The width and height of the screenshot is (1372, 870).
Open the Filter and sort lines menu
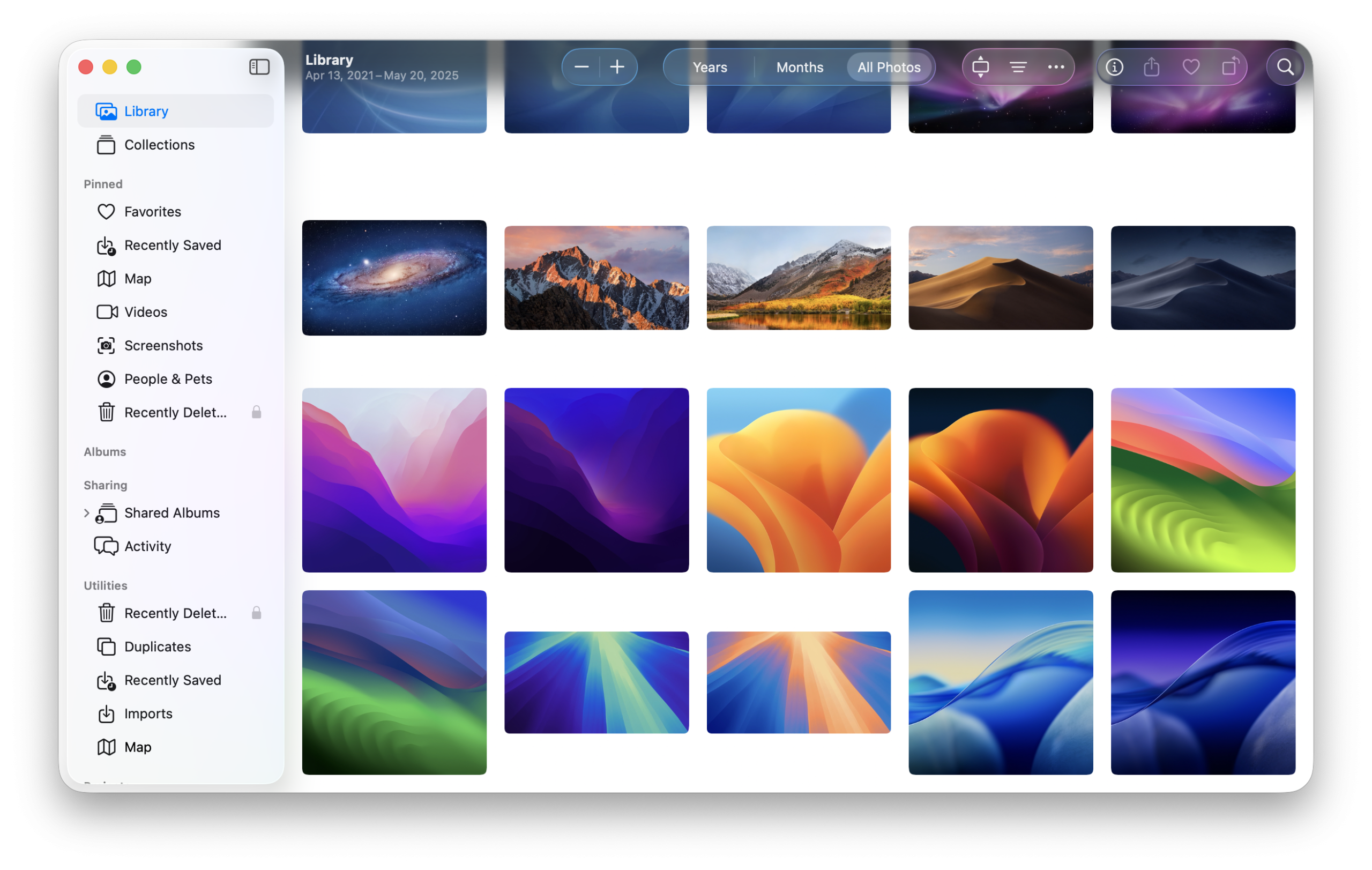[x=1018, y=67]
